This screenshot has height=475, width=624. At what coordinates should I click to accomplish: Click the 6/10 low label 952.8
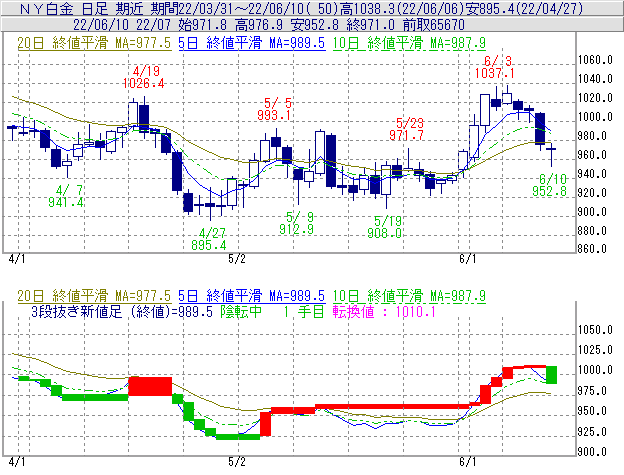tap(549, 191)
